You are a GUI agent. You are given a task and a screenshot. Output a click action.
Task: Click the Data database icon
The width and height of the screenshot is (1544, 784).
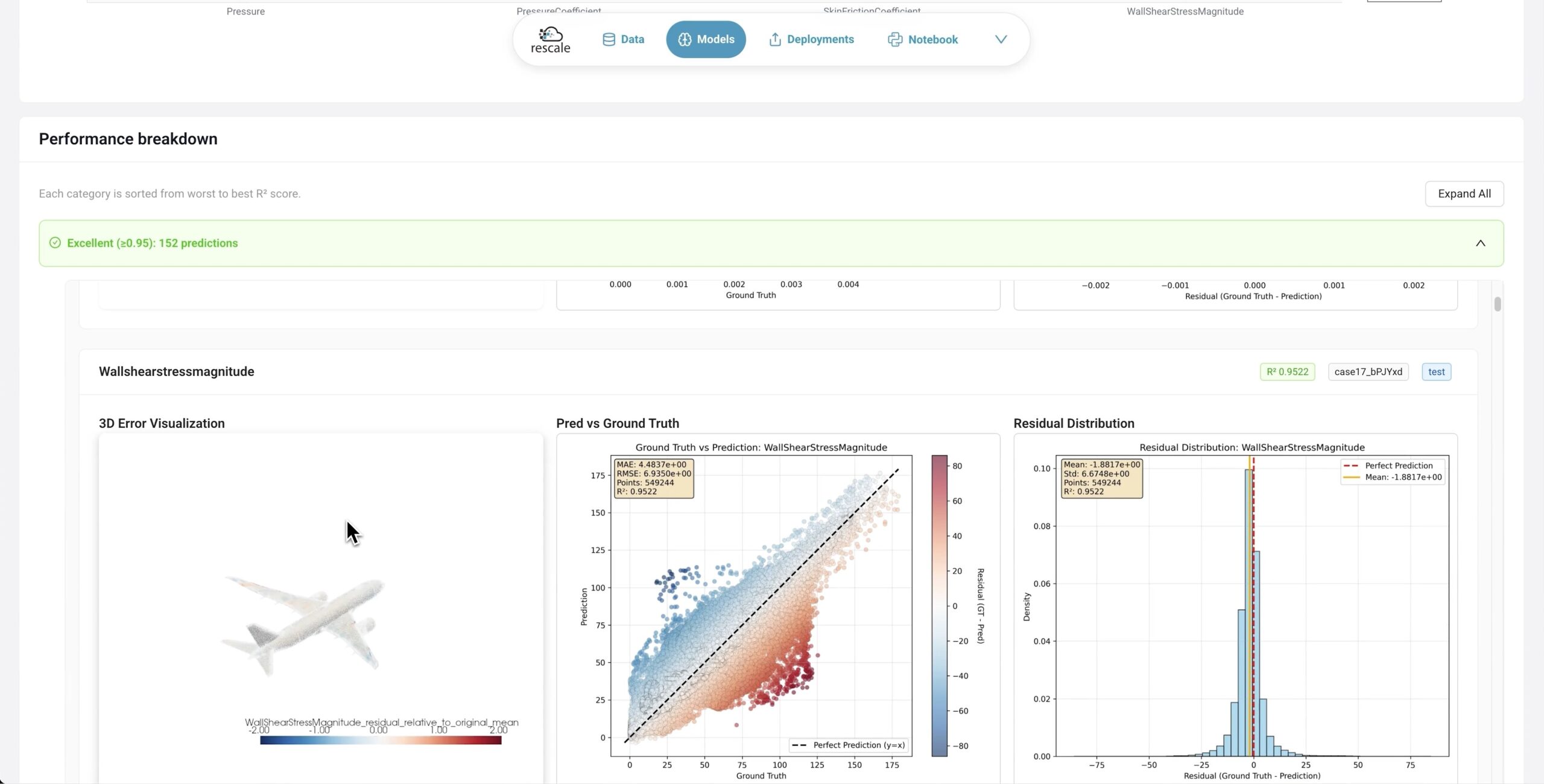tap(609, 40)
